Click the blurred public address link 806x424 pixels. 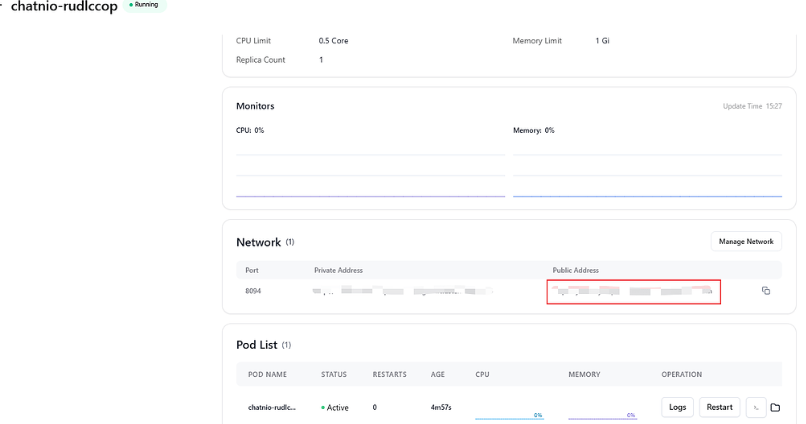point(634,291)
